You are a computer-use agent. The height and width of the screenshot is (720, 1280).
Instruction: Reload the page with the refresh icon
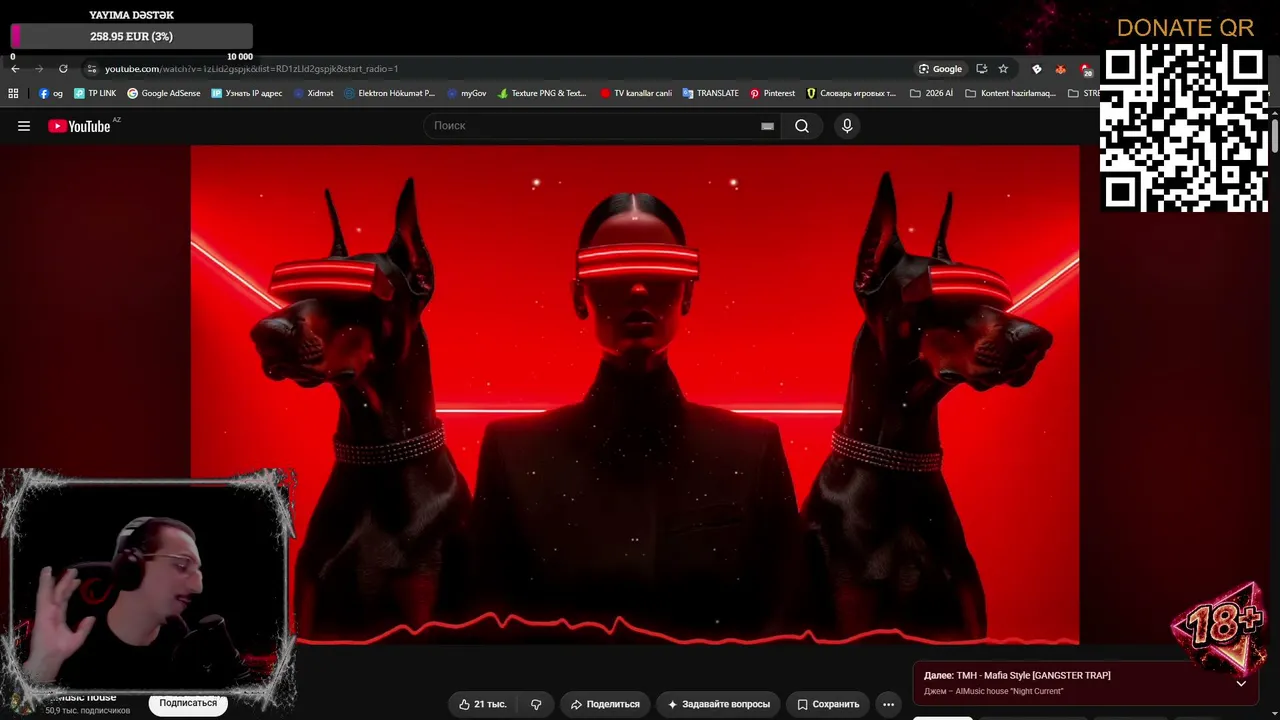(63, 69)
